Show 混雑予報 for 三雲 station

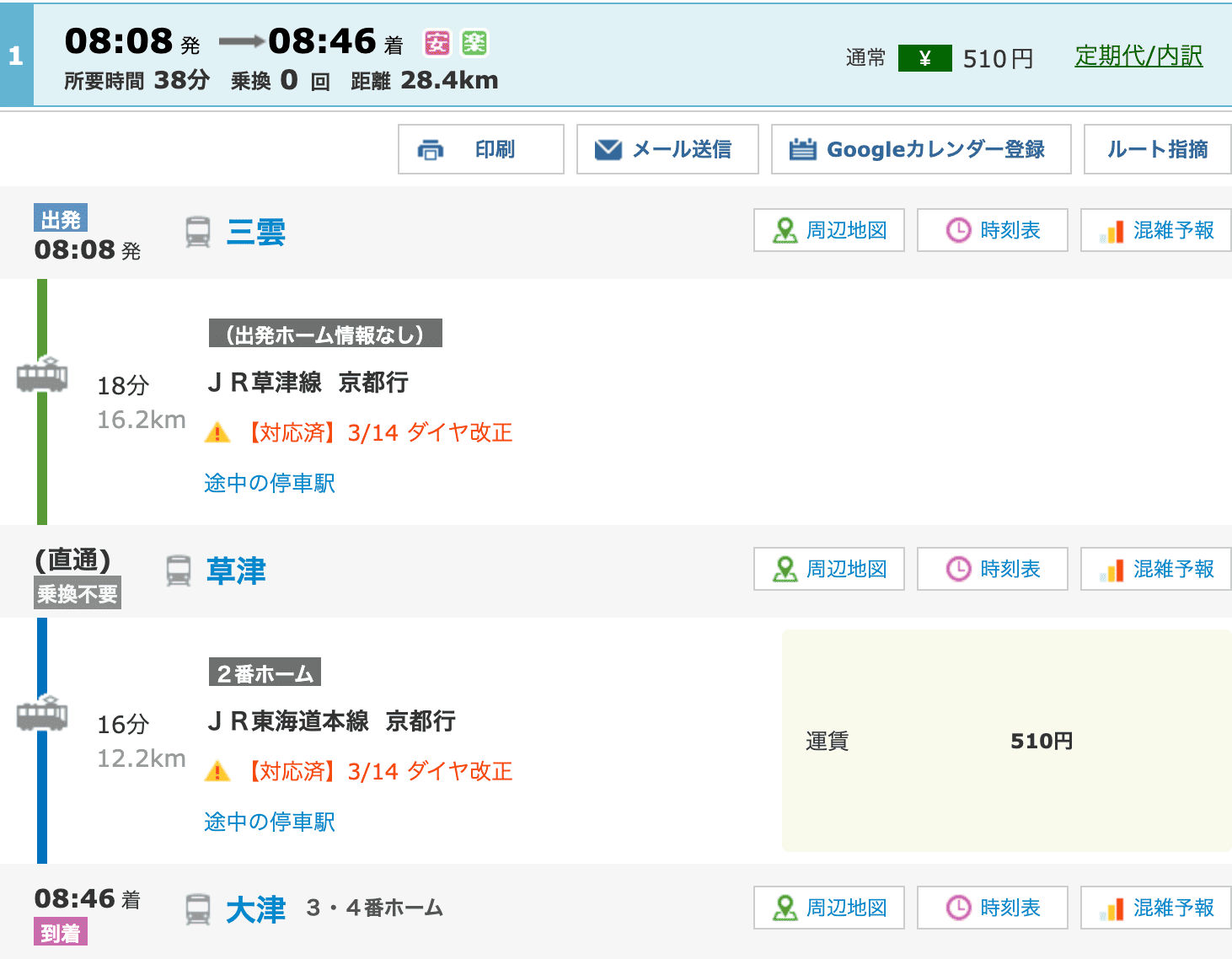(x=1156, y=230)
